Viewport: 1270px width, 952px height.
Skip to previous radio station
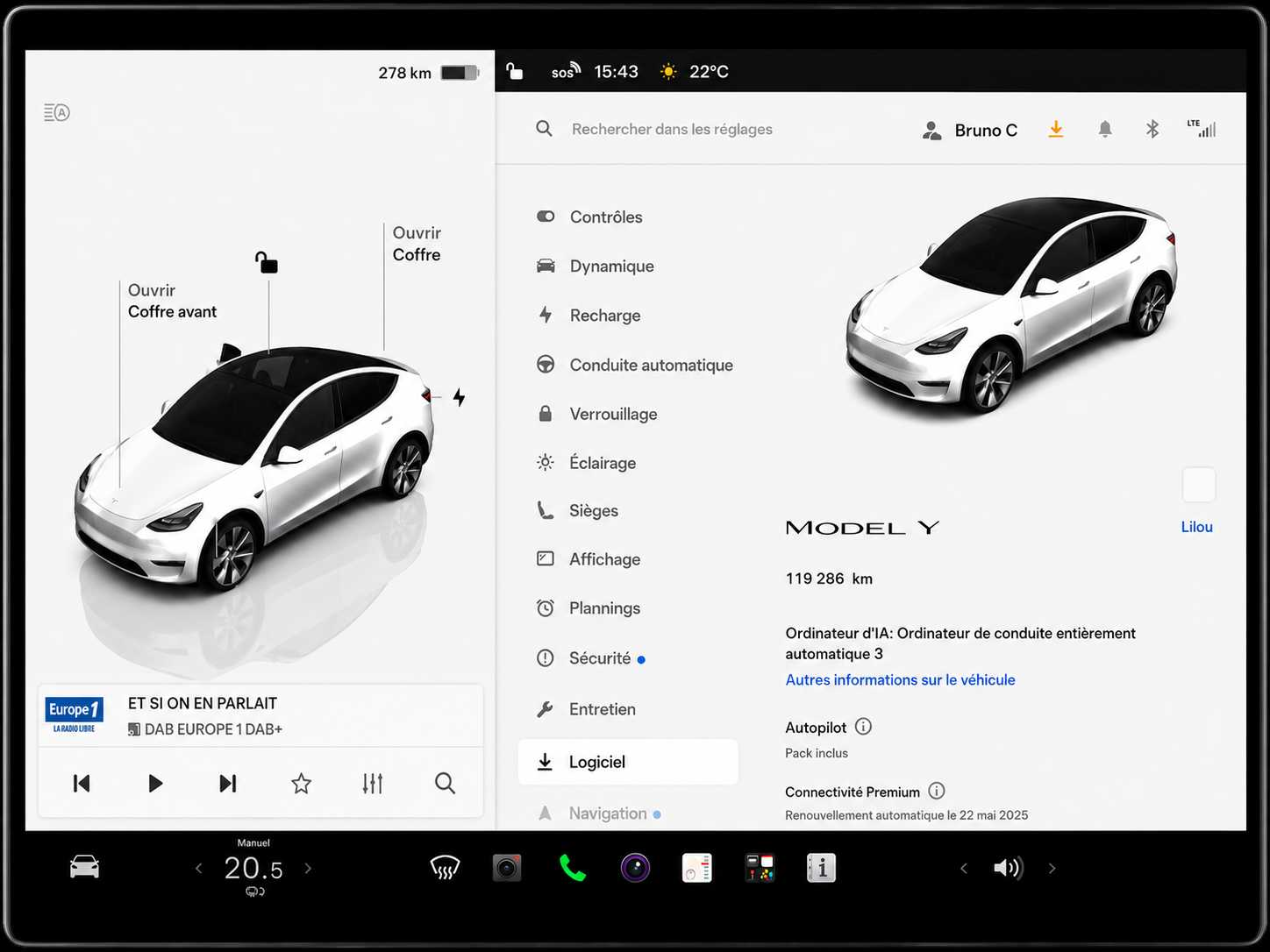click(82, 783)
